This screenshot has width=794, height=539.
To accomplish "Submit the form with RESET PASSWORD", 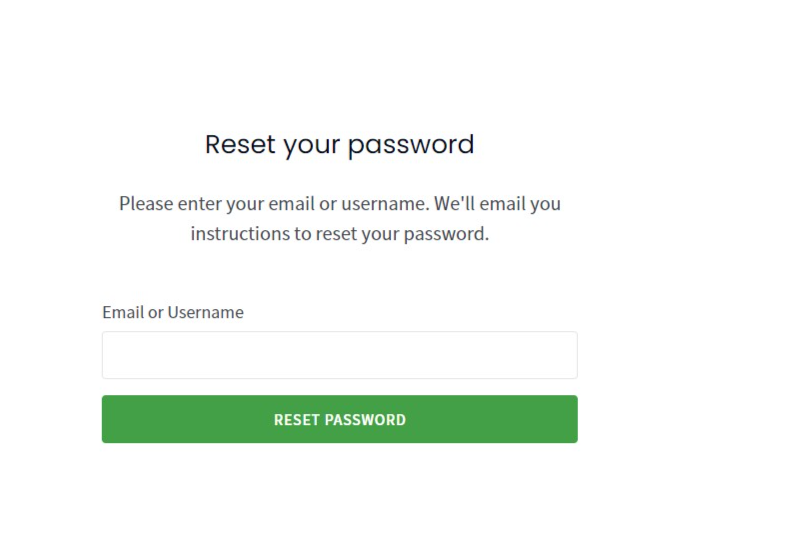I will 339,419.
